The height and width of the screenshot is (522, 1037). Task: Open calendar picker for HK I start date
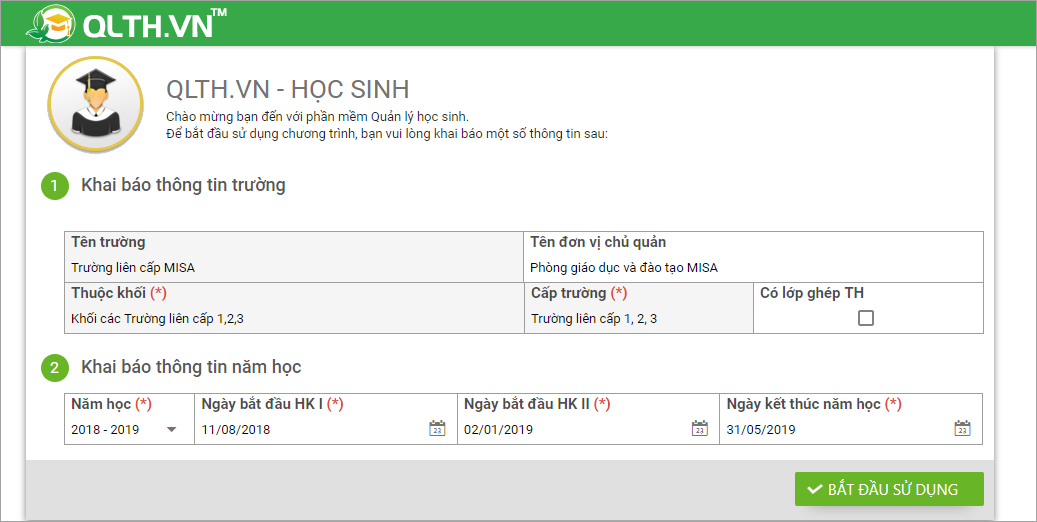[436, 428]
